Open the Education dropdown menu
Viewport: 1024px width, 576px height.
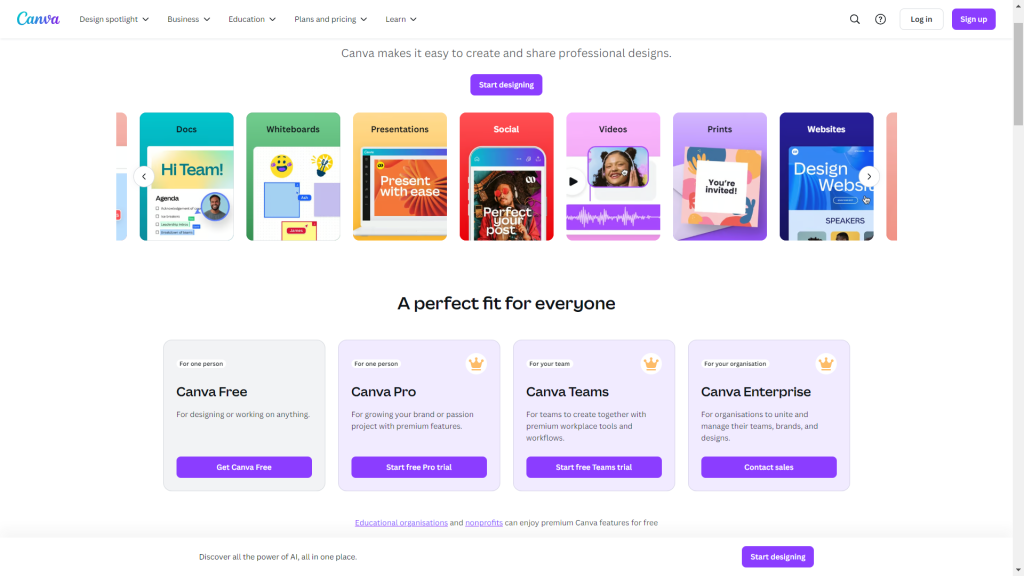(251, 19)
